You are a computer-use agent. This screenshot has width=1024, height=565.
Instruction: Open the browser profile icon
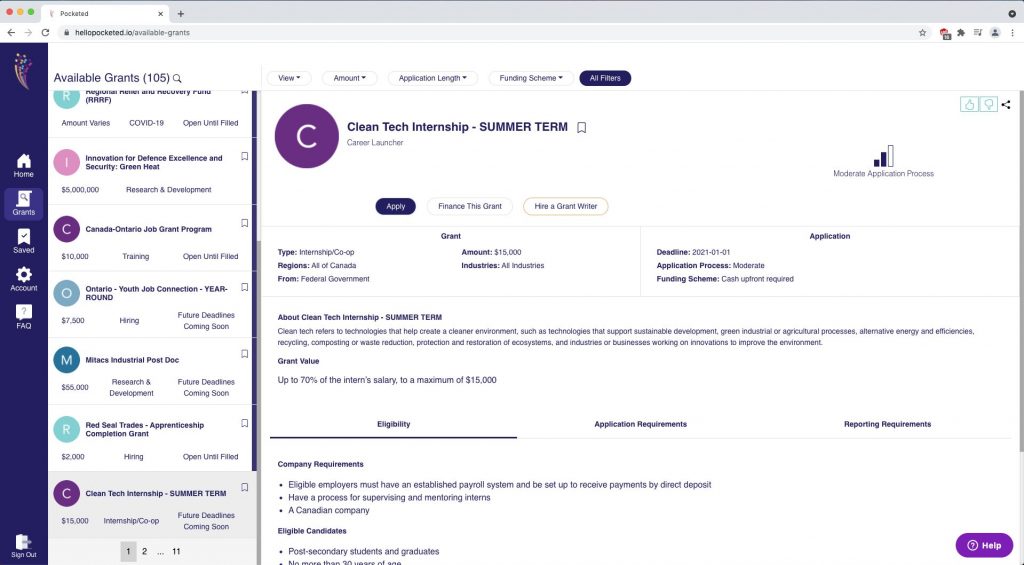(995, 33)
